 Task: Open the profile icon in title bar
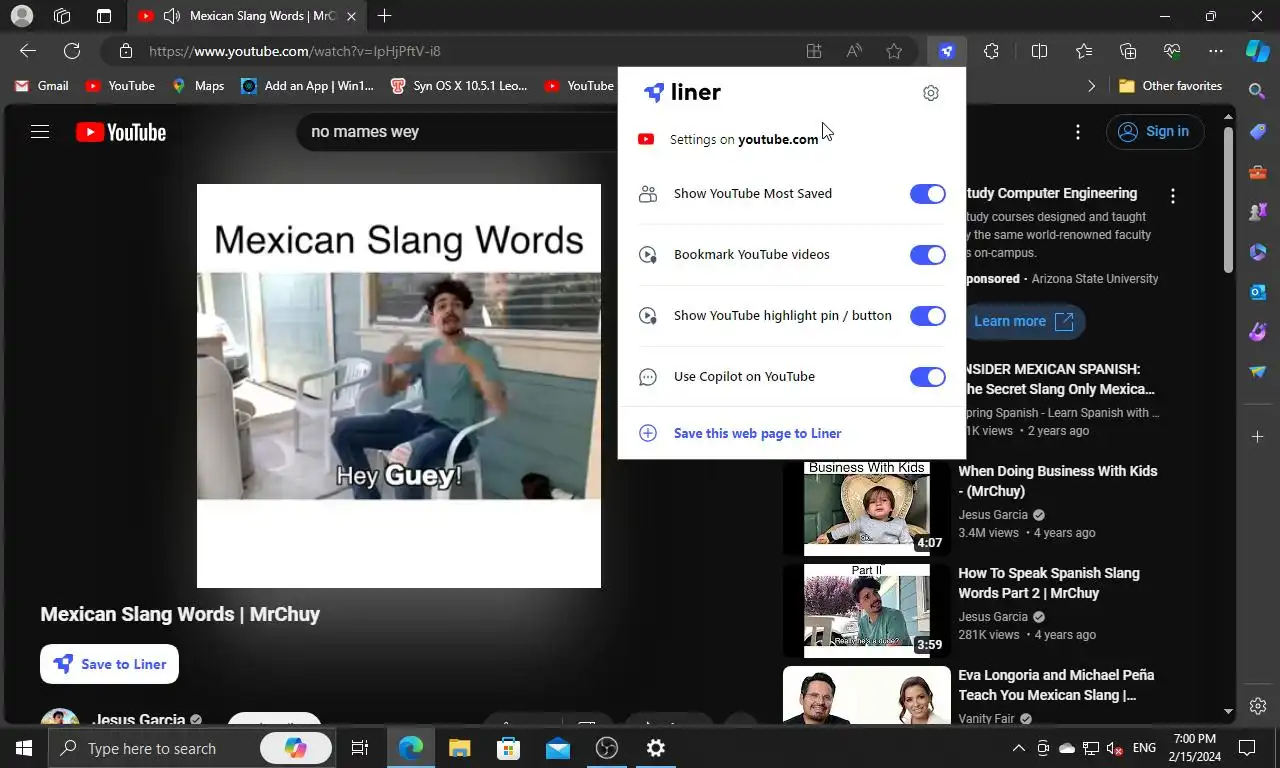[21, 16]
